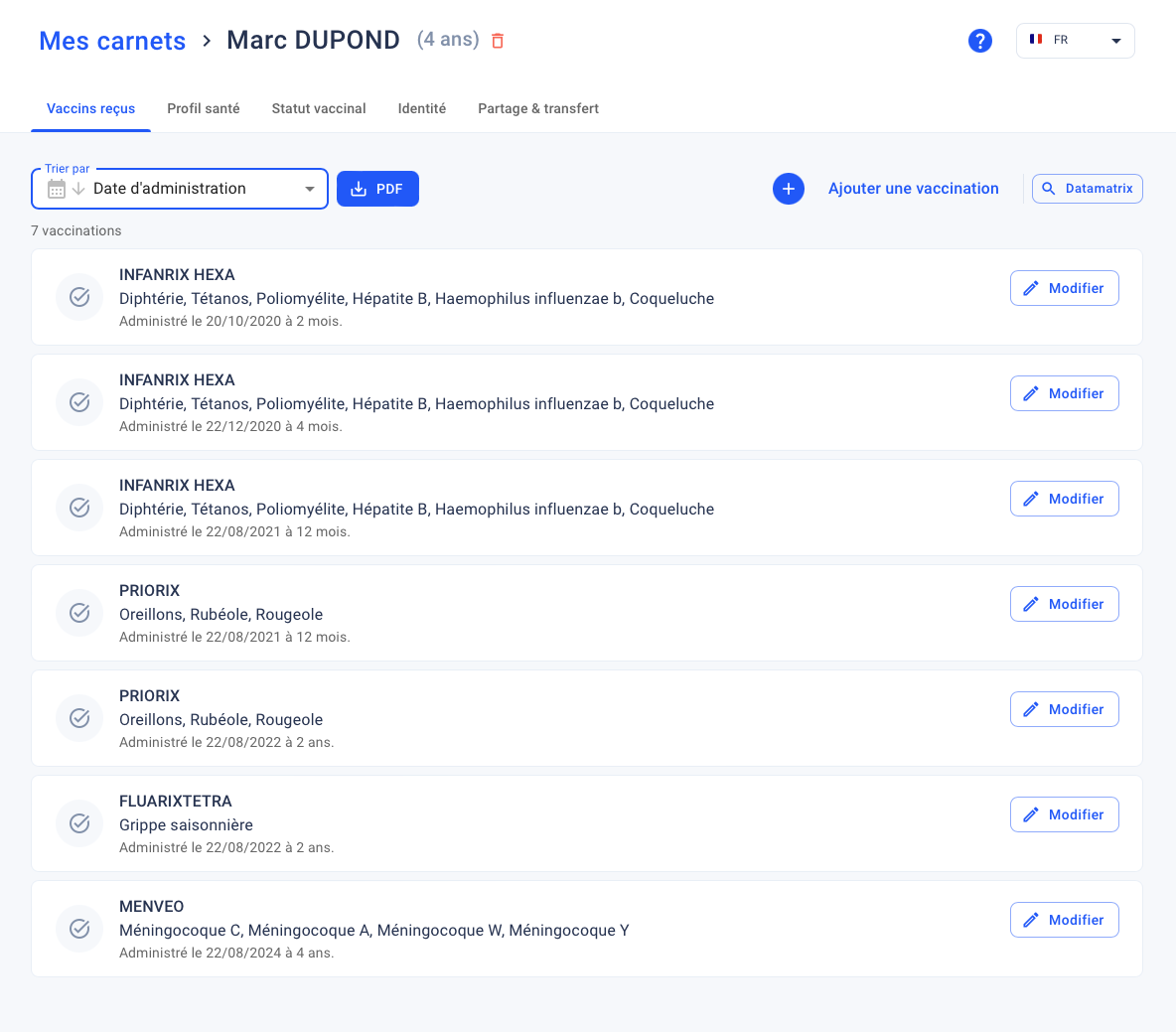Image resolution: width=1176 pixels, height=1032 pixels.
Task: Modify the INFANRIX HEXA given at 4 mois
Action: [1064, 393]
